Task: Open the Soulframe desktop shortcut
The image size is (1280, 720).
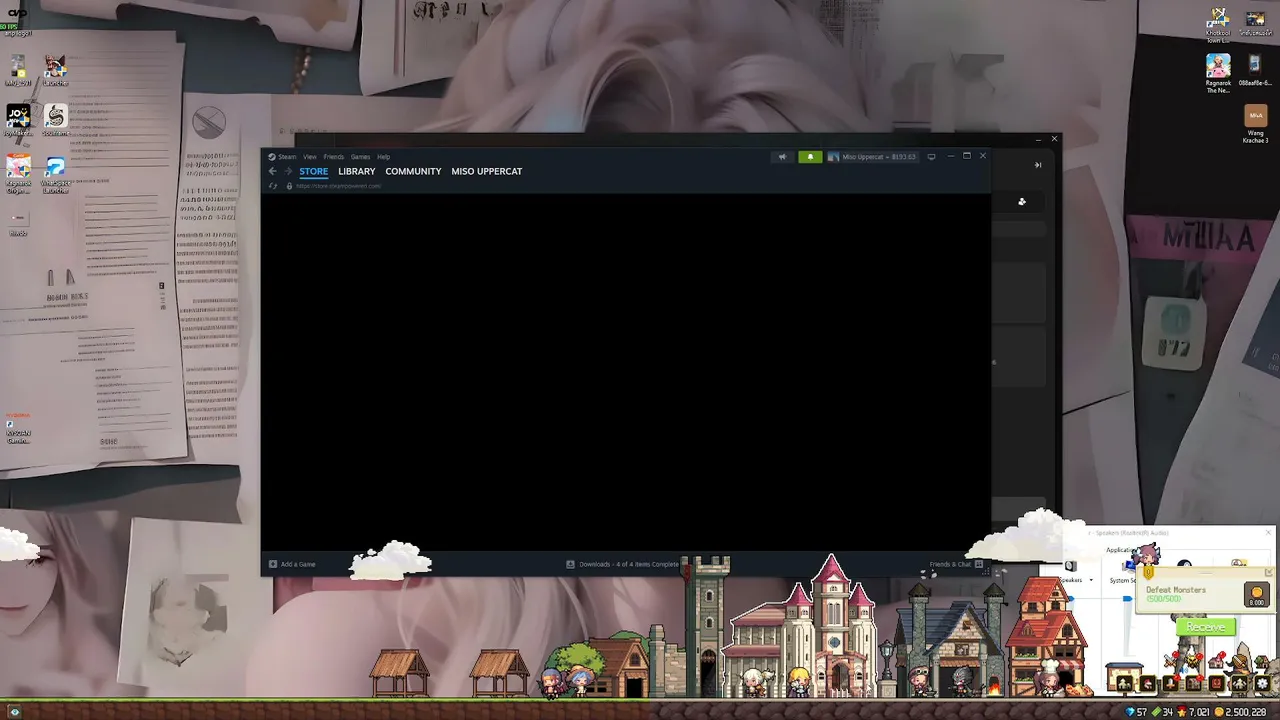Action: pyautogui.click(x=55, y=120)
